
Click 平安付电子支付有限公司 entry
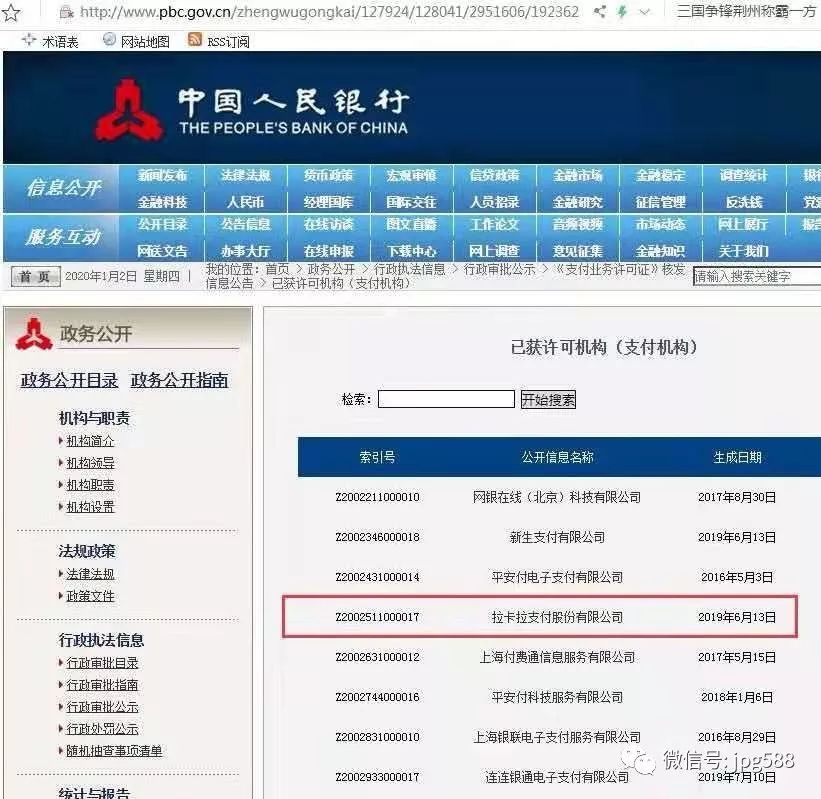[x=557, y=577]
